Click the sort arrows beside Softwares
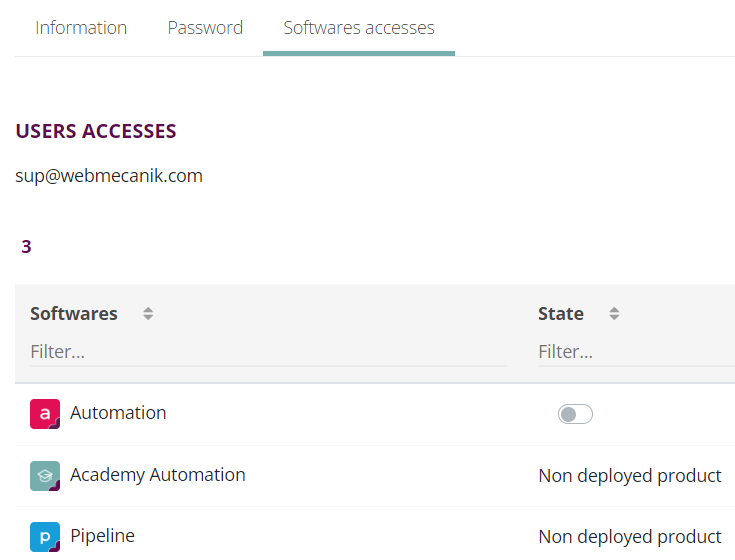Image resolution: width=735 pixels, height=560 pixels. click(x=148, y=314)
